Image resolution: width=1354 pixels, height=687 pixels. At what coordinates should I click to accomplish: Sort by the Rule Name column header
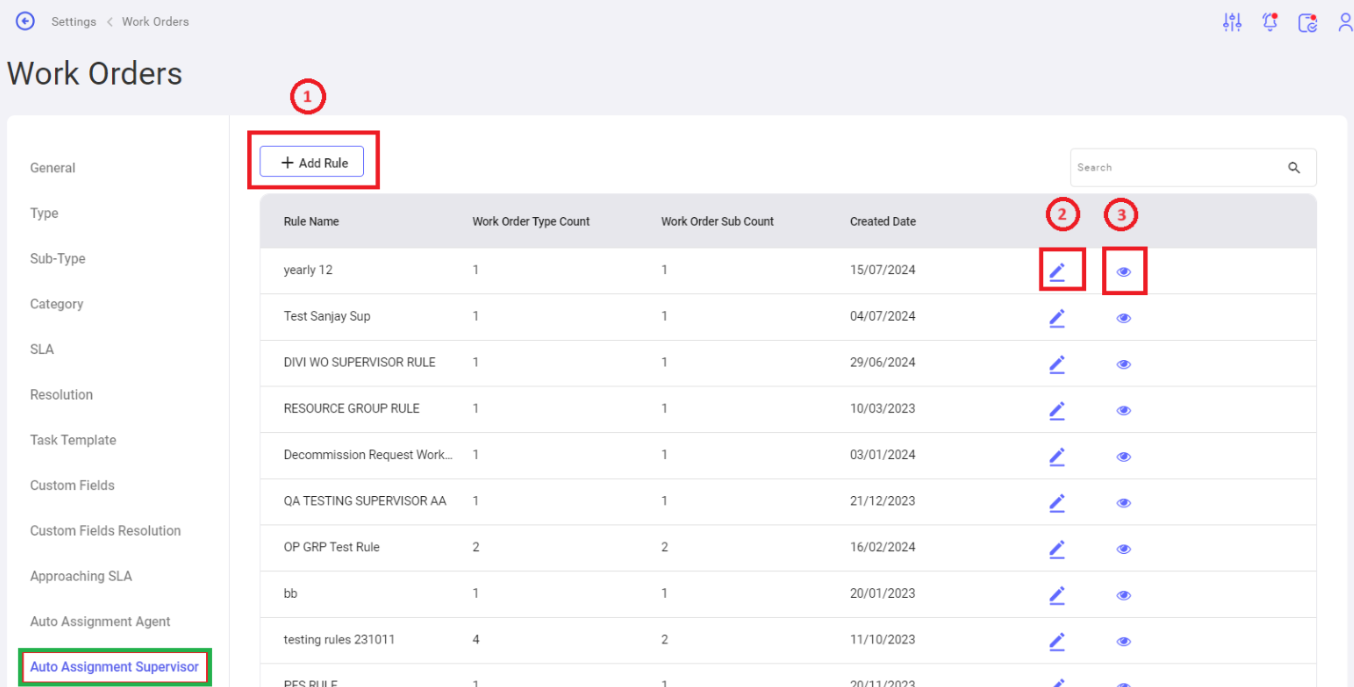point(311,221)
